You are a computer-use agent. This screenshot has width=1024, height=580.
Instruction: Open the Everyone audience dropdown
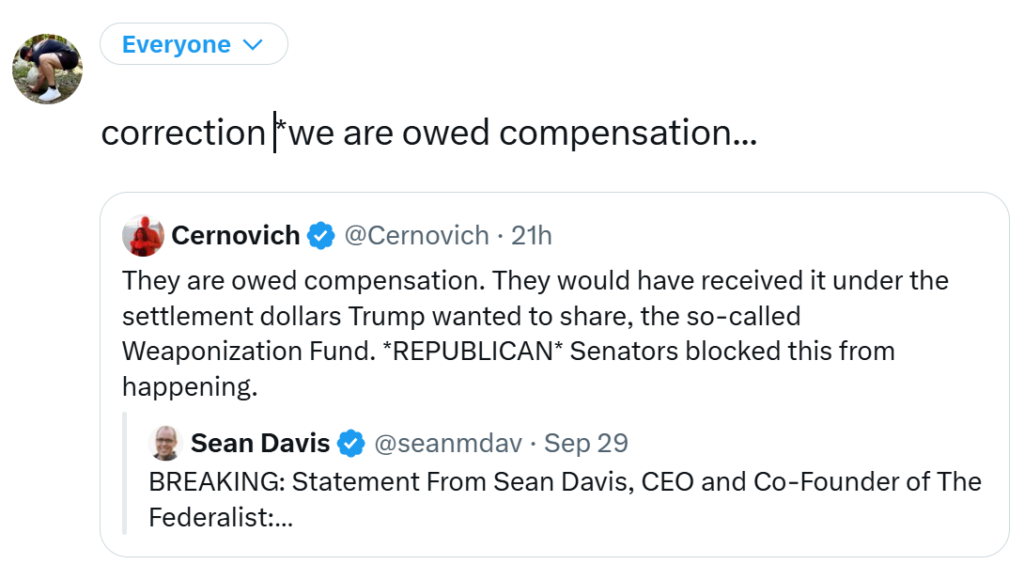193,44
